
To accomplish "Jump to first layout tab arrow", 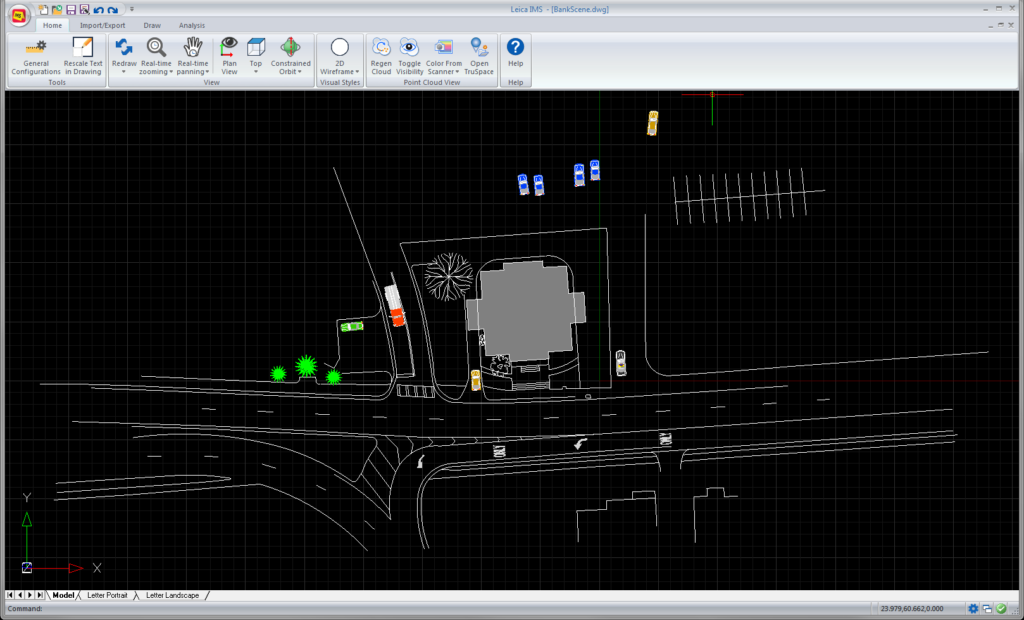I will pos(10,595).
